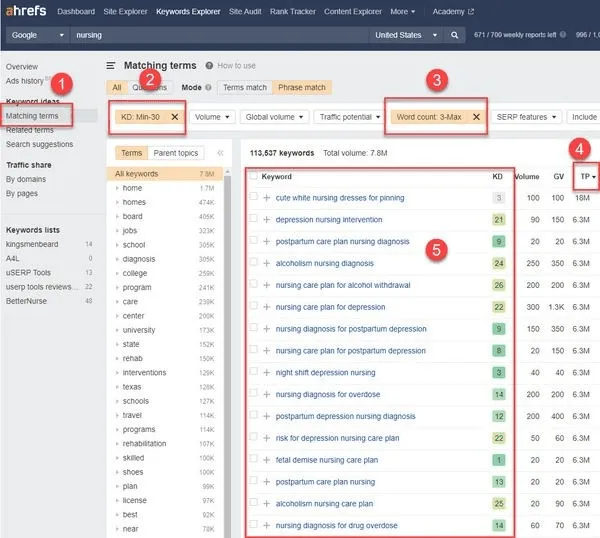Open the Volume filter dropdown
This screenshot has width=600, height=538.
point(212,117)
